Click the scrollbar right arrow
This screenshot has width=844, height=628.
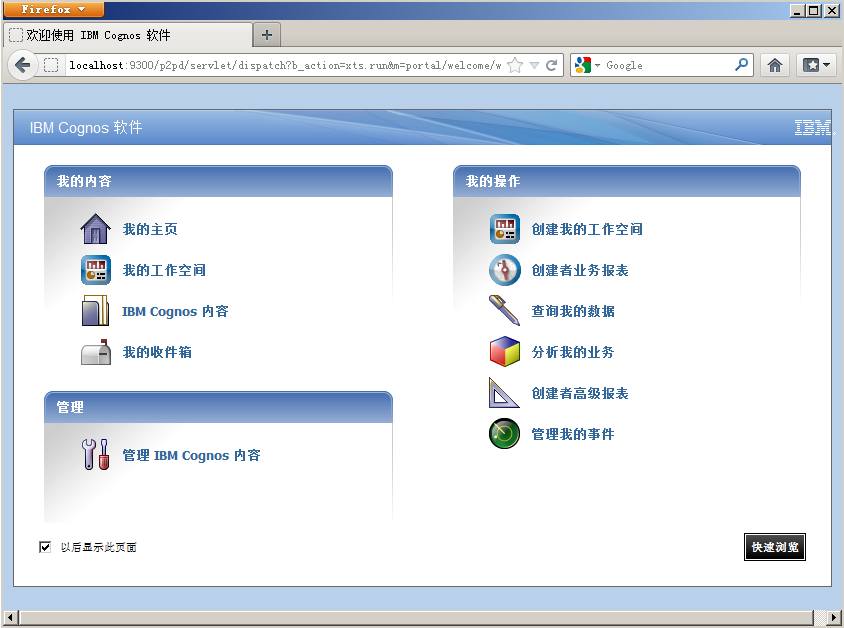834,617
